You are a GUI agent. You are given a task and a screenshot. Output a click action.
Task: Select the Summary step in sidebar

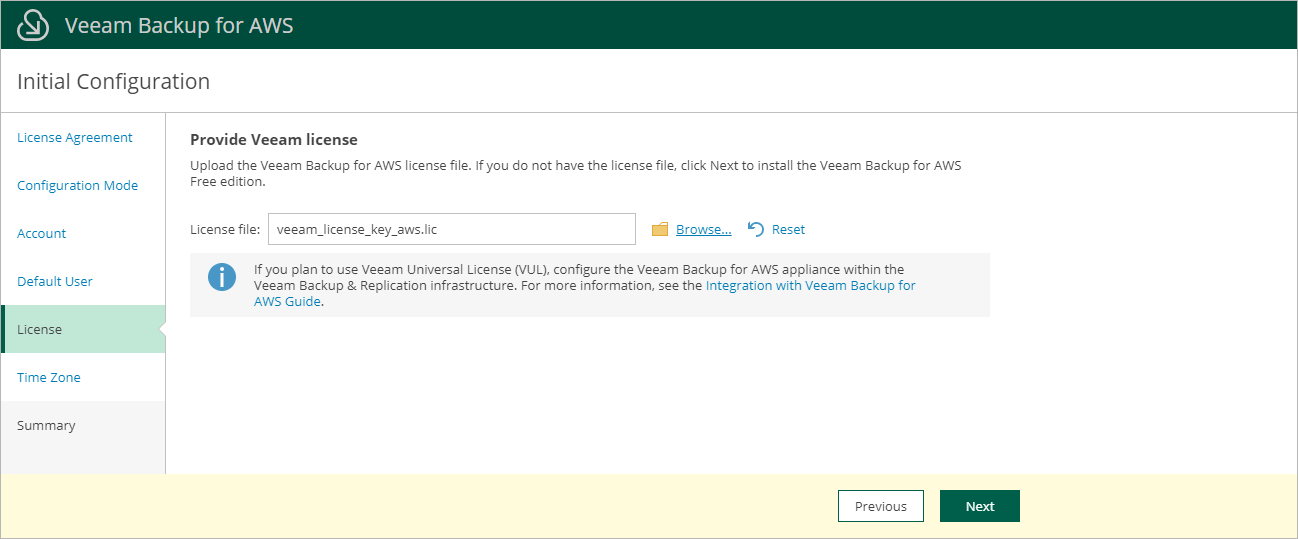point(46,426)
